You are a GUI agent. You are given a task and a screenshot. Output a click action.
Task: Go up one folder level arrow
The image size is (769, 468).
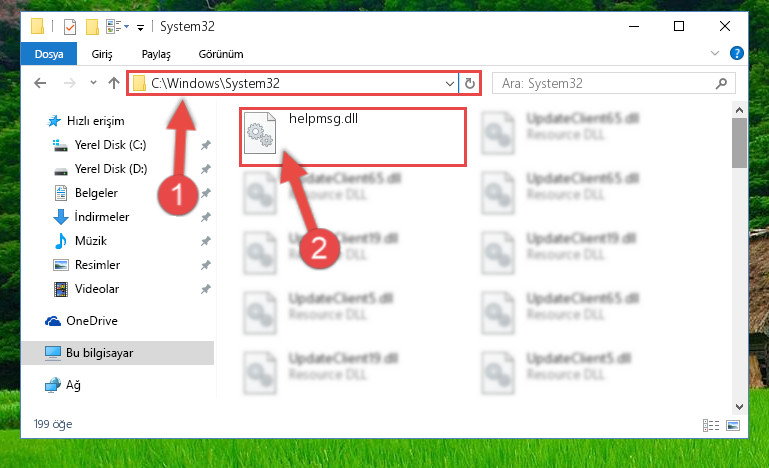(x=114, y=83)
